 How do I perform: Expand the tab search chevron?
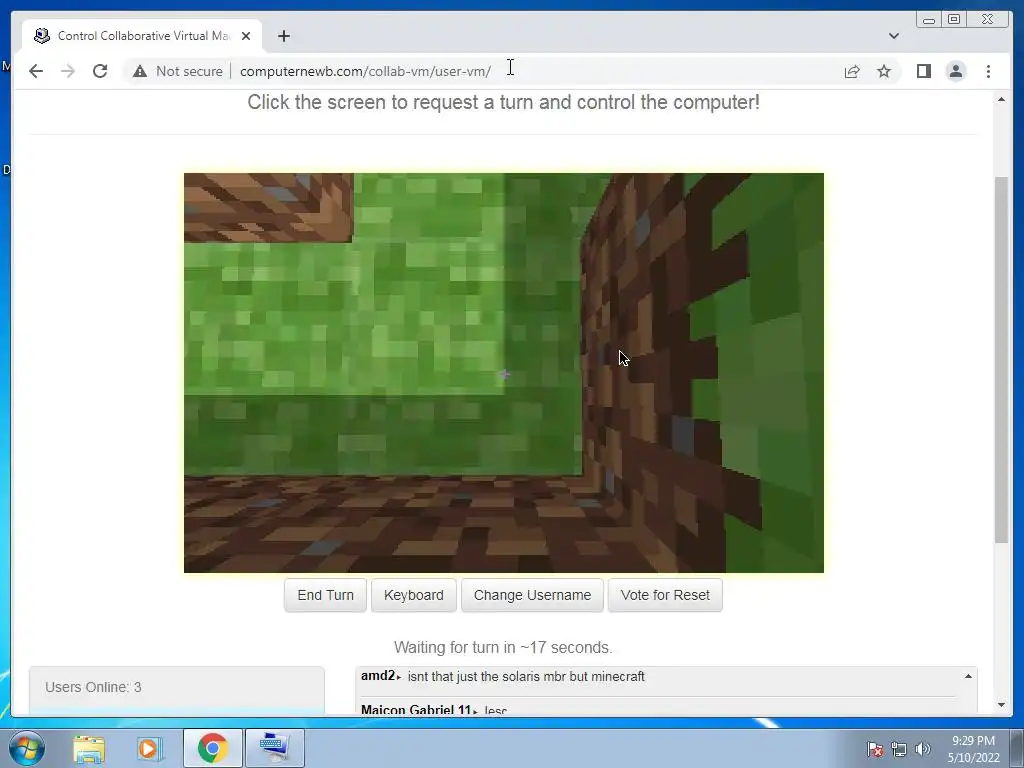click(x=893, y=36)
